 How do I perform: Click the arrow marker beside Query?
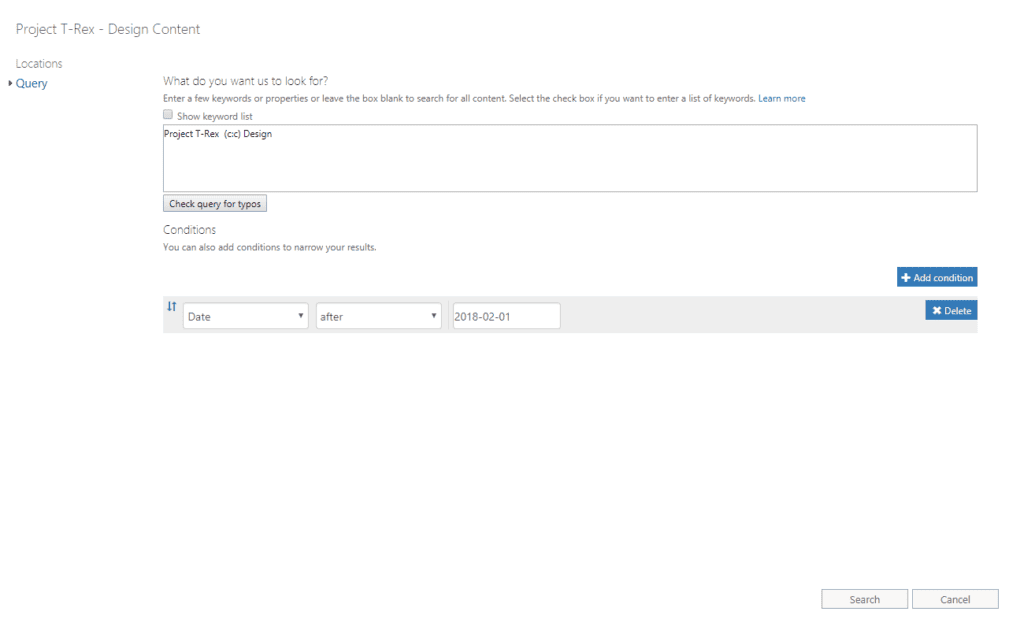point(10,84)
